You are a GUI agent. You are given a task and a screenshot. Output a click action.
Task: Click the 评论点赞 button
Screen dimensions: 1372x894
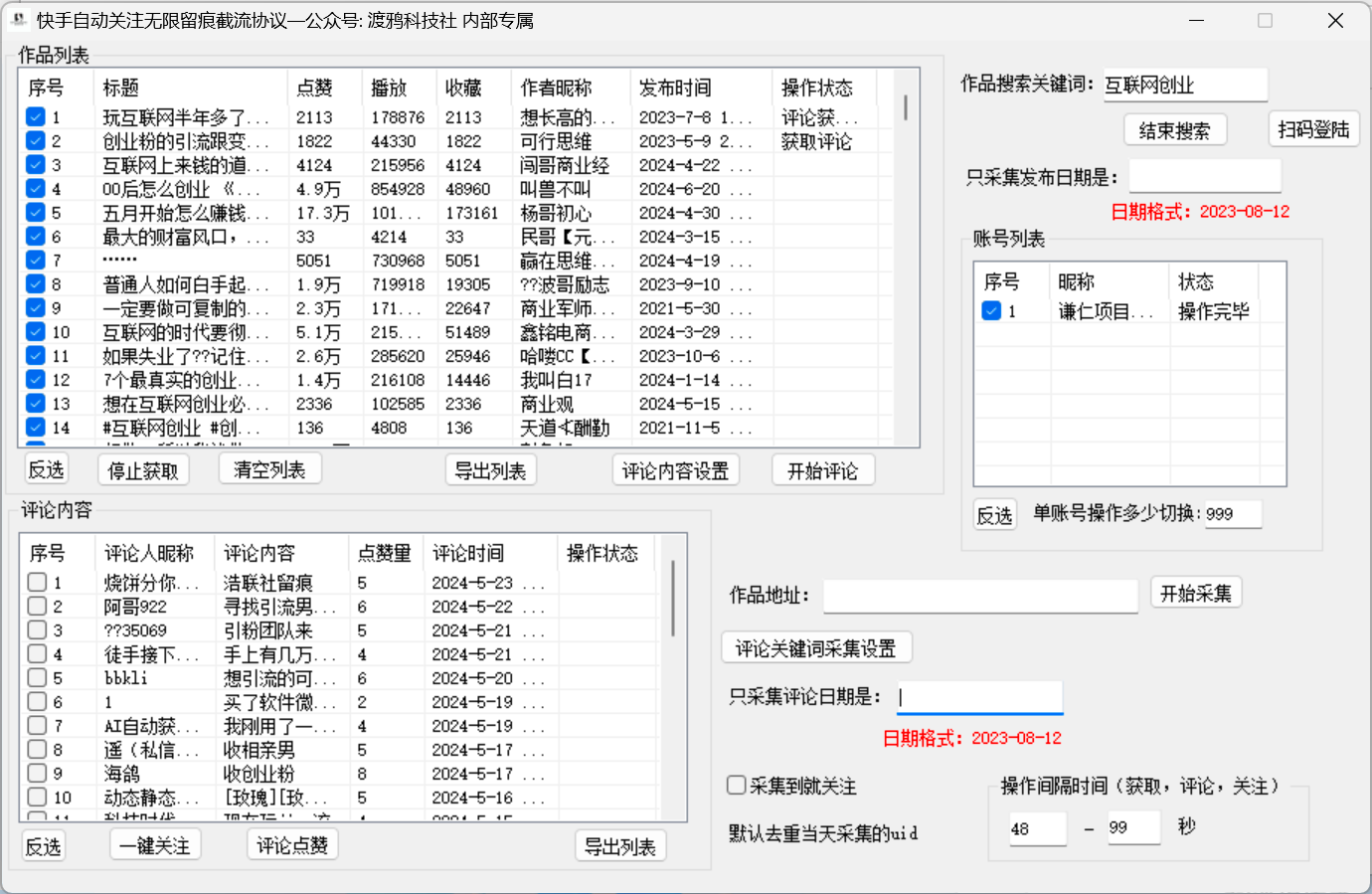click(292, 846)
